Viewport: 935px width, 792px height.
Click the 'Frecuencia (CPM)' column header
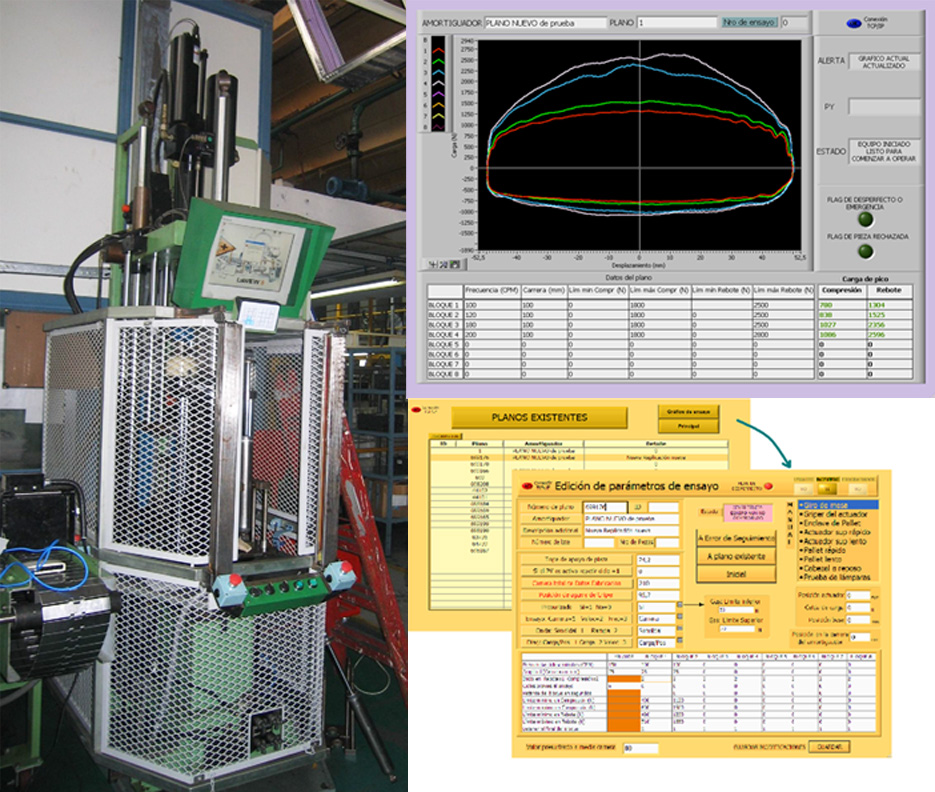(492, 290)
